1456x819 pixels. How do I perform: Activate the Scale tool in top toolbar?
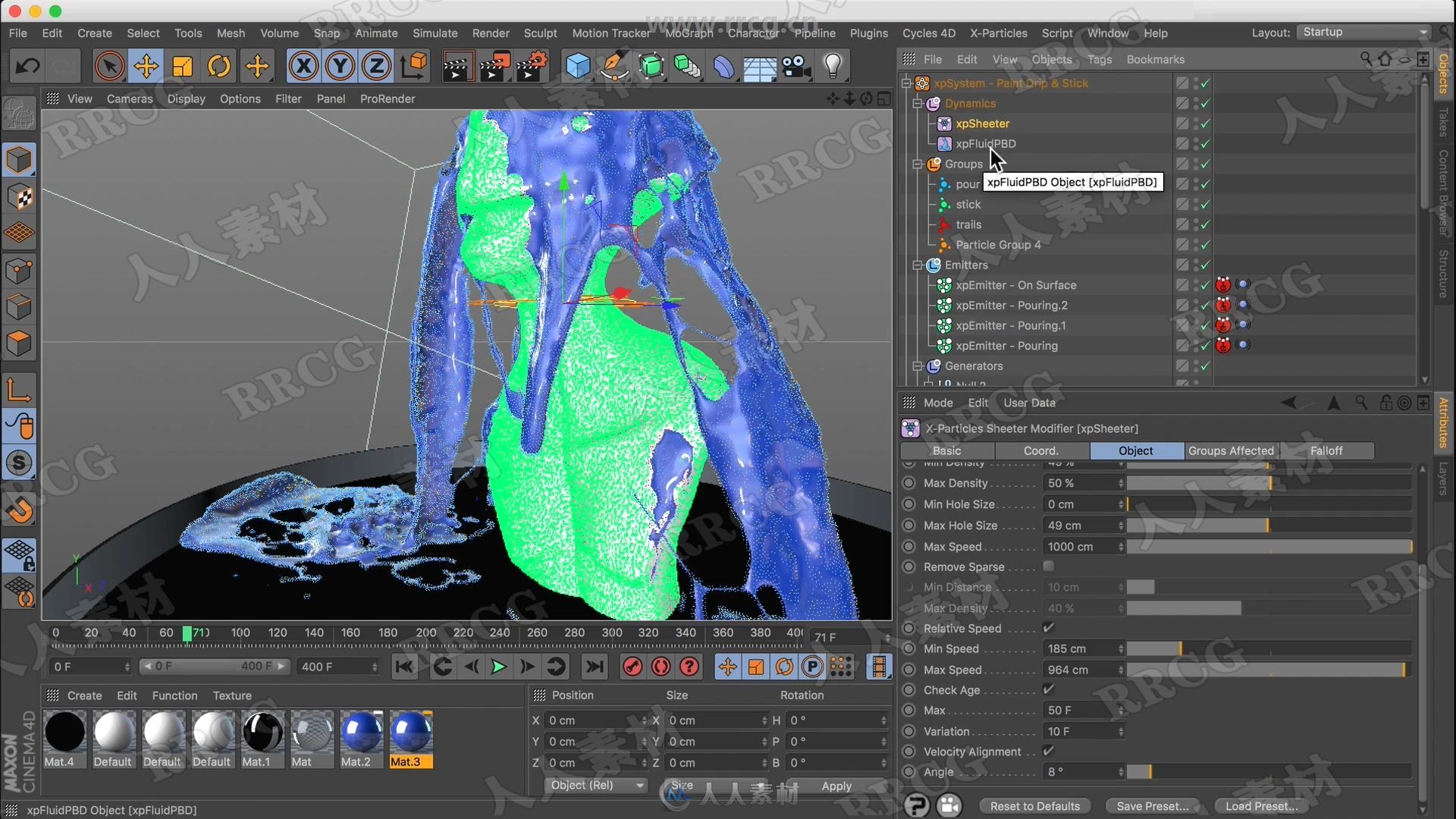(x=183, y=66)
